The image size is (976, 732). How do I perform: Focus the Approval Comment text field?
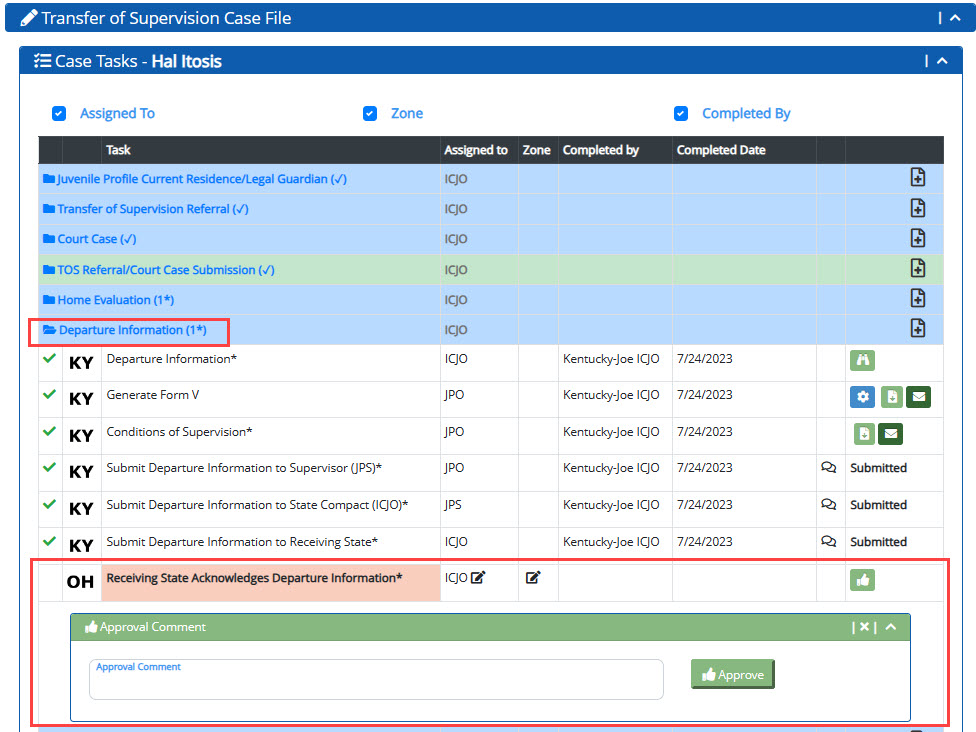click(376, 679)
